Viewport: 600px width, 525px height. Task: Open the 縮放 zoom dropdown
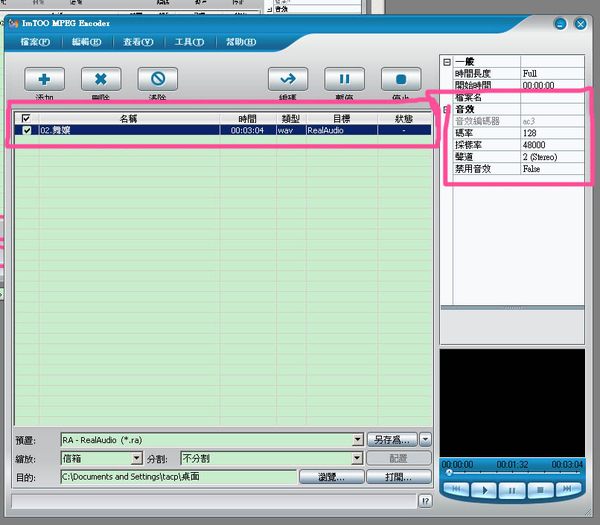(x=137, y=458)
